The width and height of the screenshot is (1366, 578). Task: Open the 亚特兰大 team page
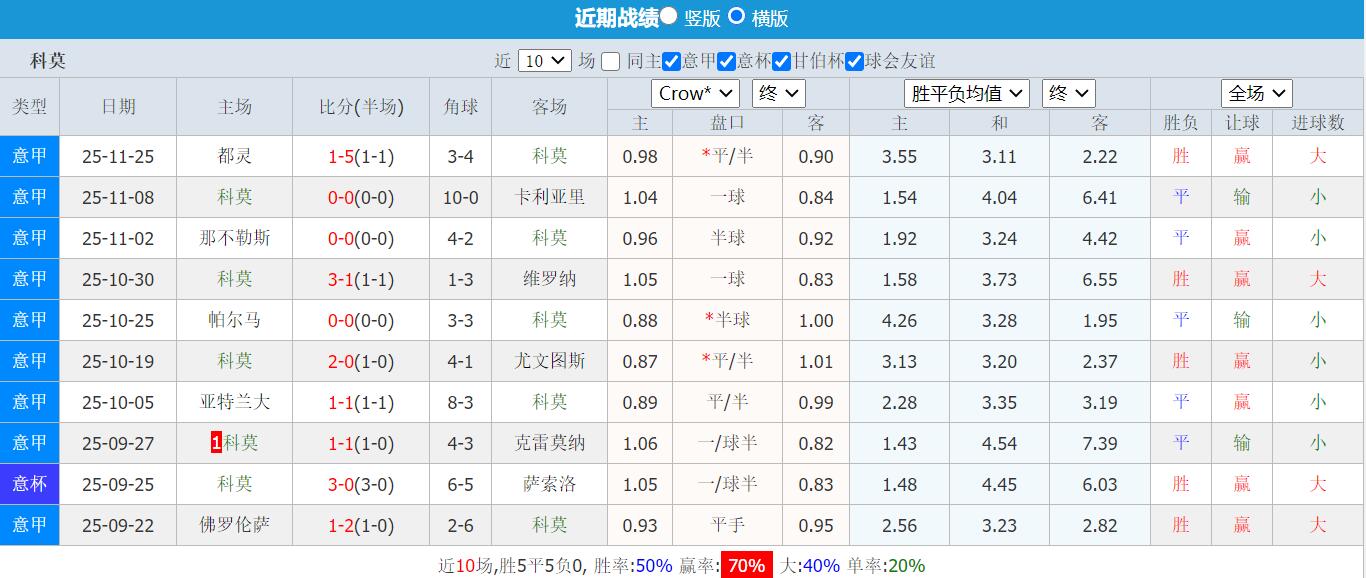pos(234,402)
